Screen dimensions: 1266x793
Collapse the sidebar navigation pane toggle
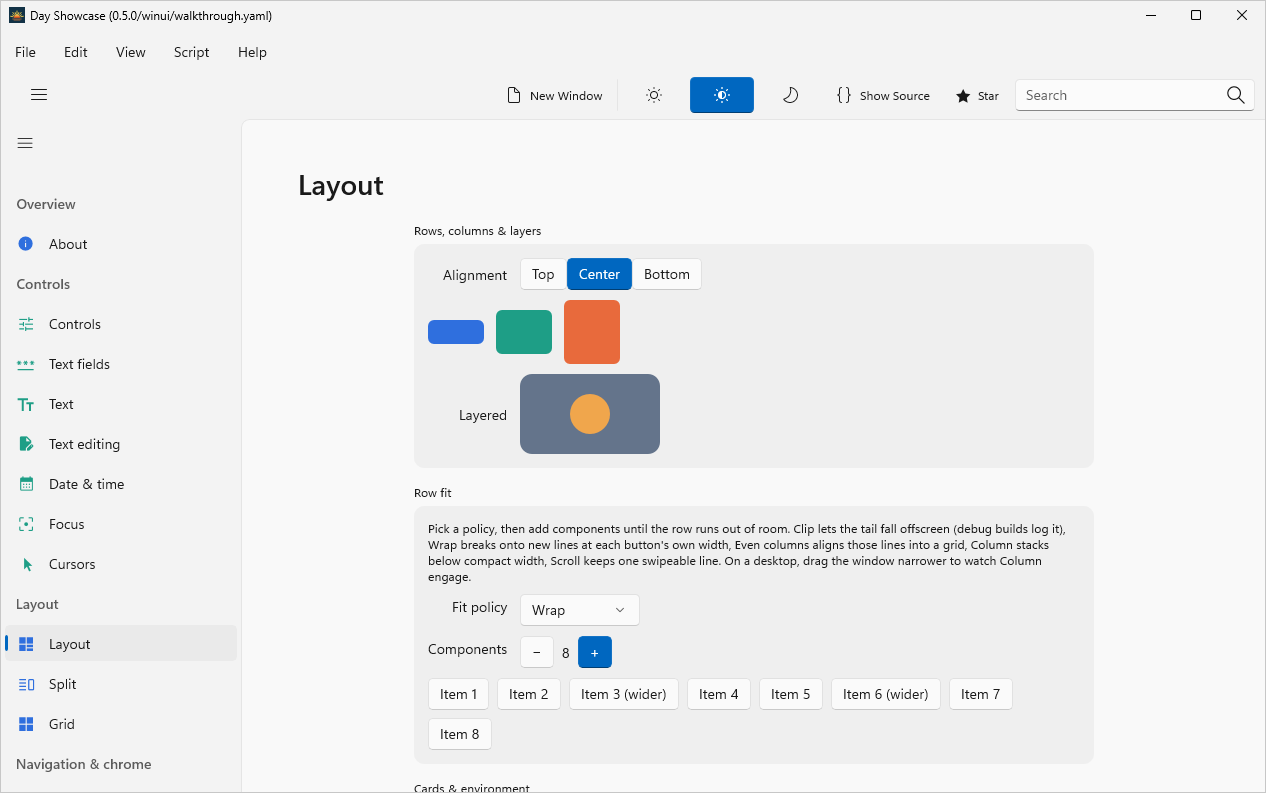(25, 143)
